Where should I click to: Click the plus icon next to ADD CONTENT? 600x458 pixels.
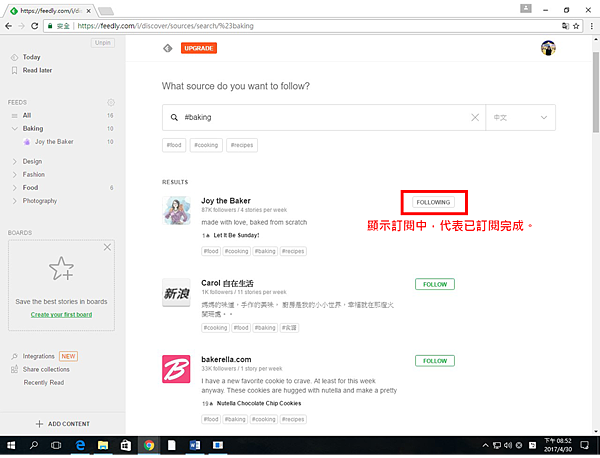click(x=39, y=424)
